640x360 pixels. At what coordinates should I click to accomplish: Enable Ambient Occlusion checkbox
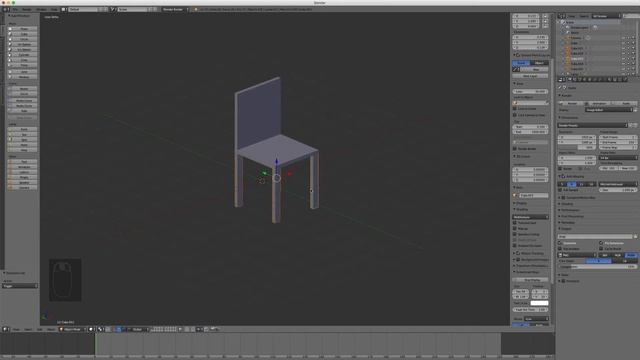pos(515,246)
